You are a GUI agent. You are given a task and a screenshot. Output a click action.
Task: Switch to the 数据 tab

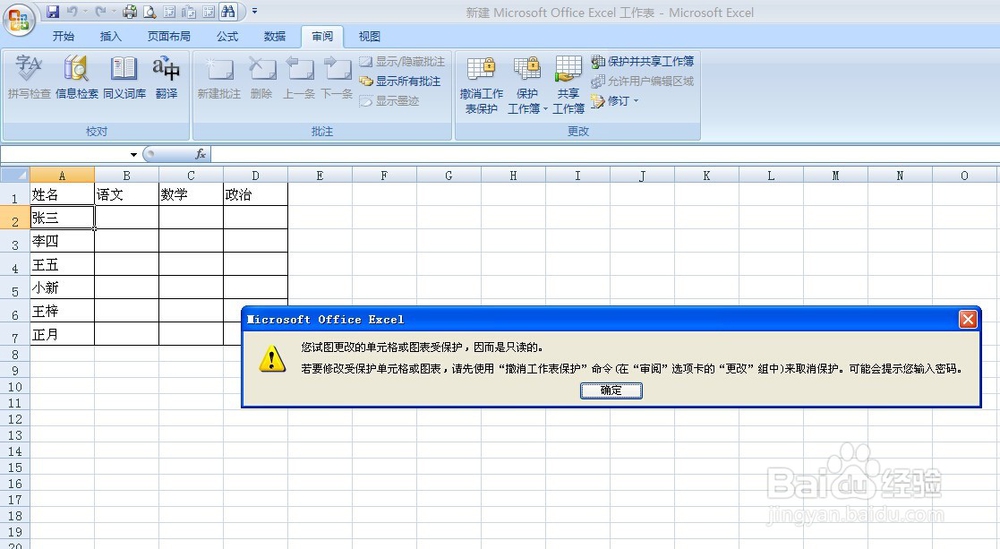click(275, 36)
